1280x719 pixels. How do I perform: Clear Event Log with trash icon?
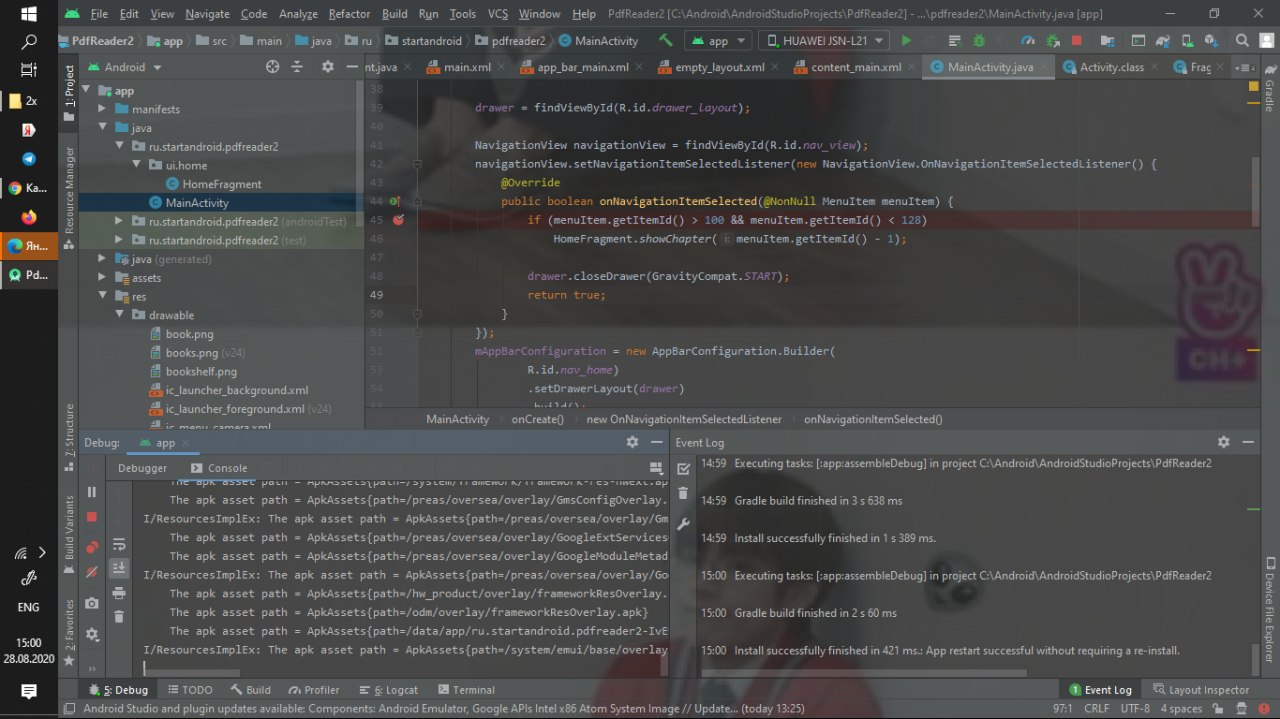click(683, 493)
